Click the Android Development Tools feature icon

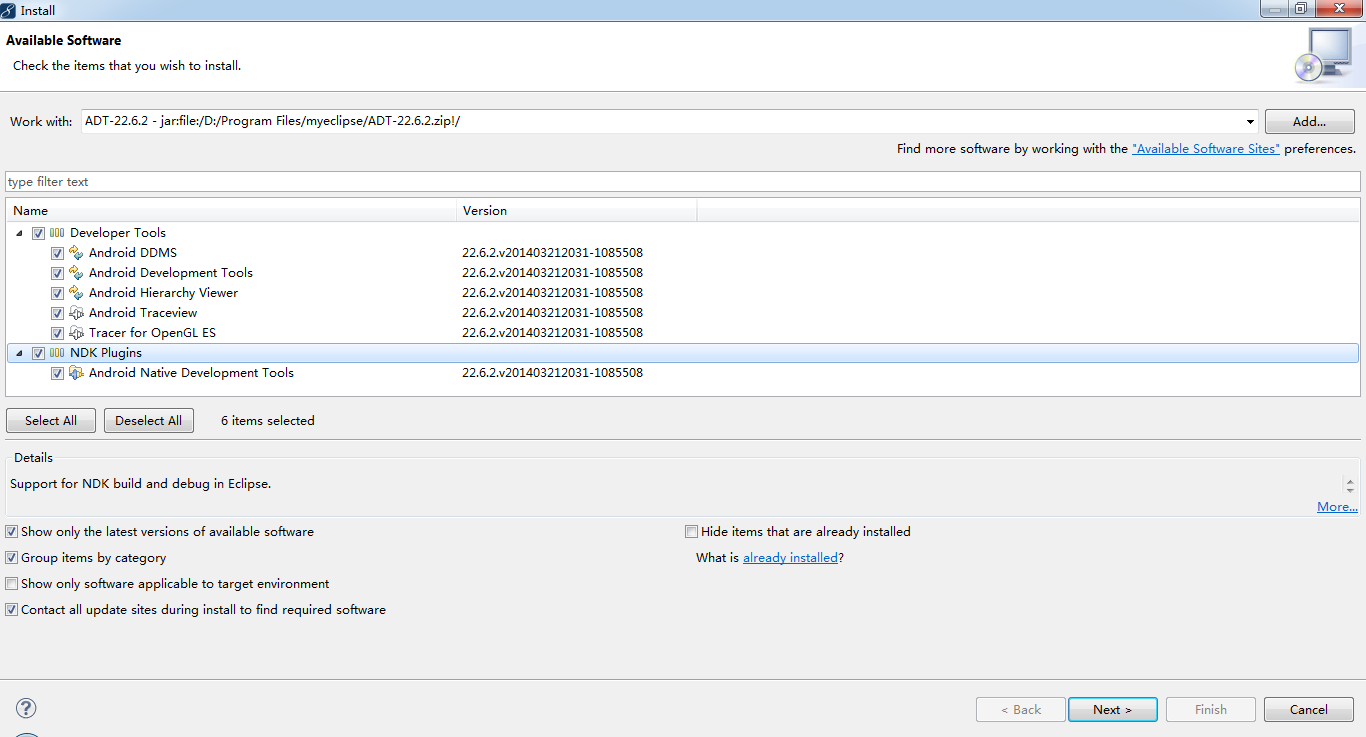point(76,273)
